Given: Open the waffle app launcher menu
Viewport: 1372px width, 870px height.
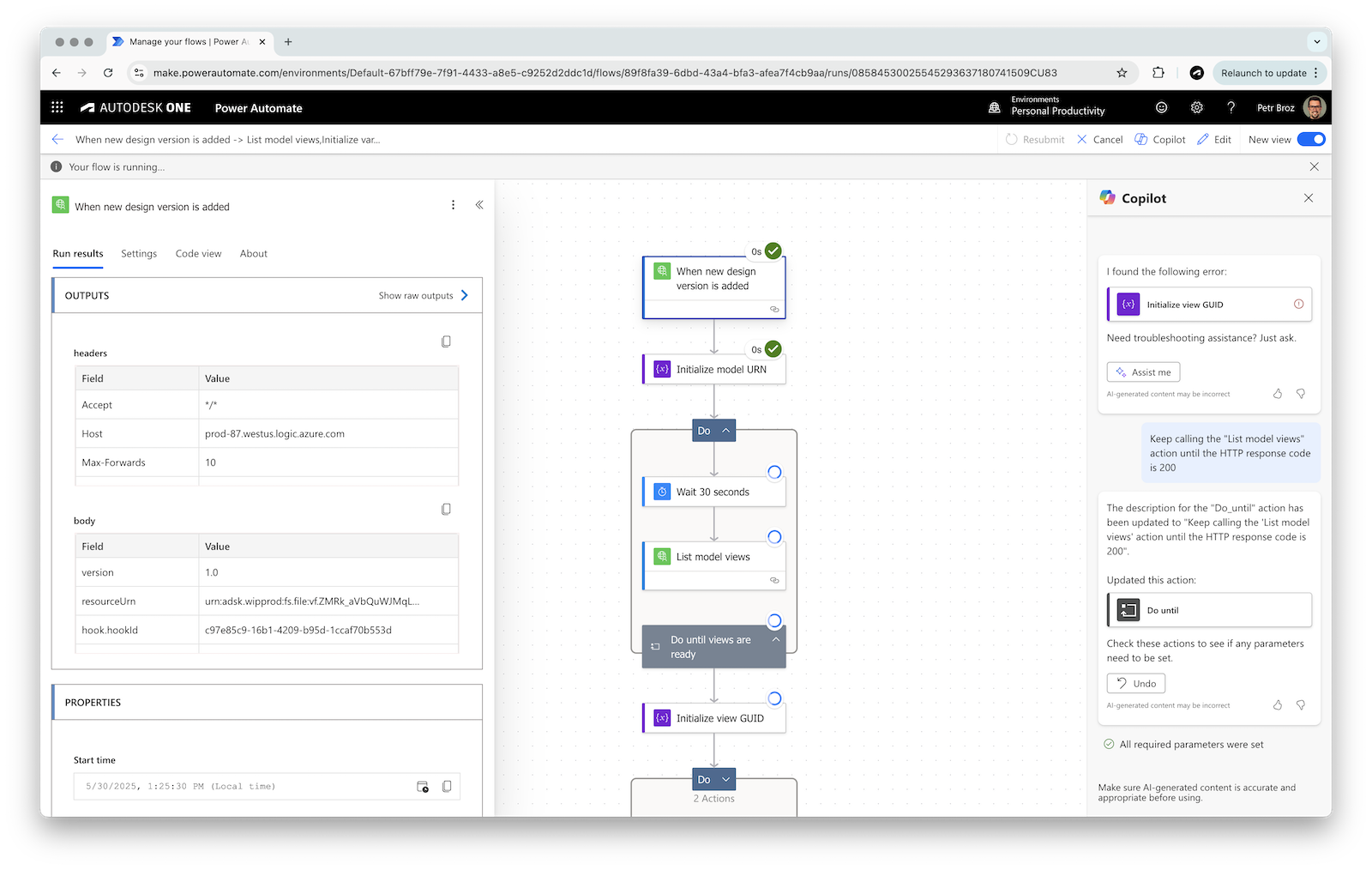Looking at the screenshot, I should coord(57,106).
